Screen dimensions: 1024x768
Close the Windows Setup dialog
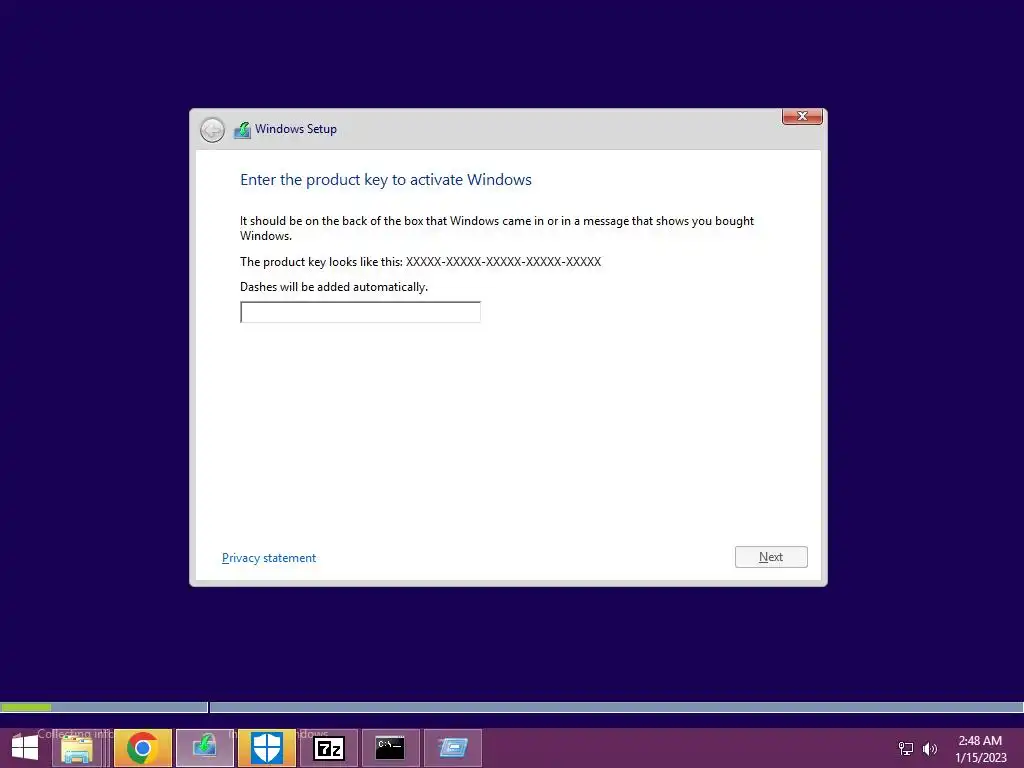pos(802,116)
